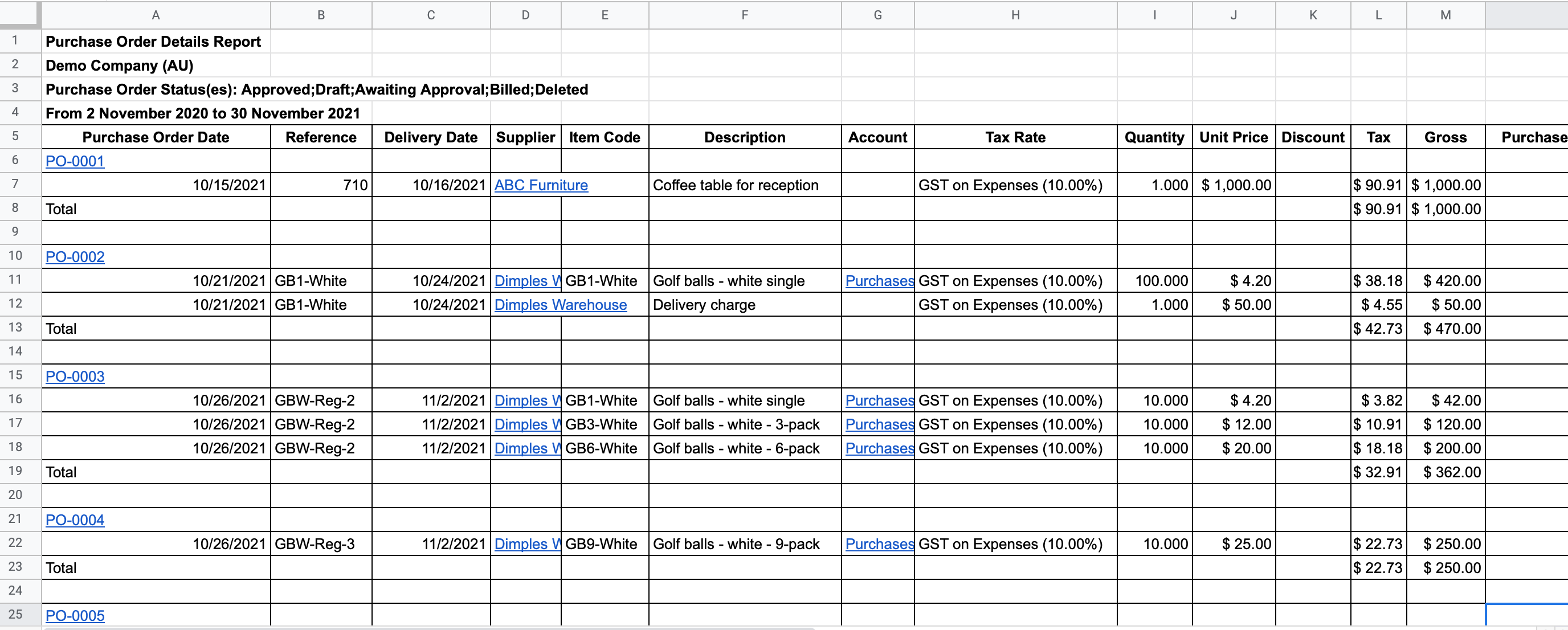This screenshot has width=1568, height=630.
Task: Click the select-all corner box of the sheet
Action: (x=20, y=15)
